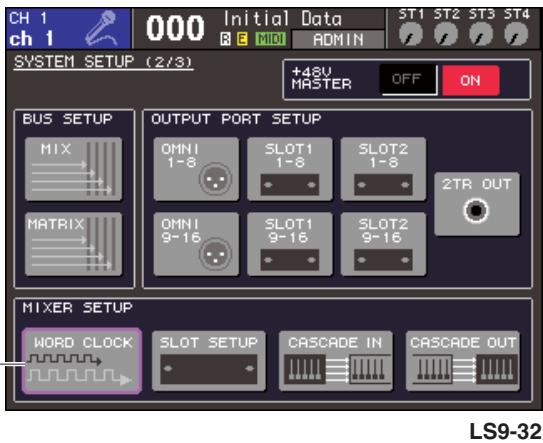The width and height of the screenshot is (543, 443).
Task: Click the SYSTEM SETUP (2/3) title
Action: 103,62
